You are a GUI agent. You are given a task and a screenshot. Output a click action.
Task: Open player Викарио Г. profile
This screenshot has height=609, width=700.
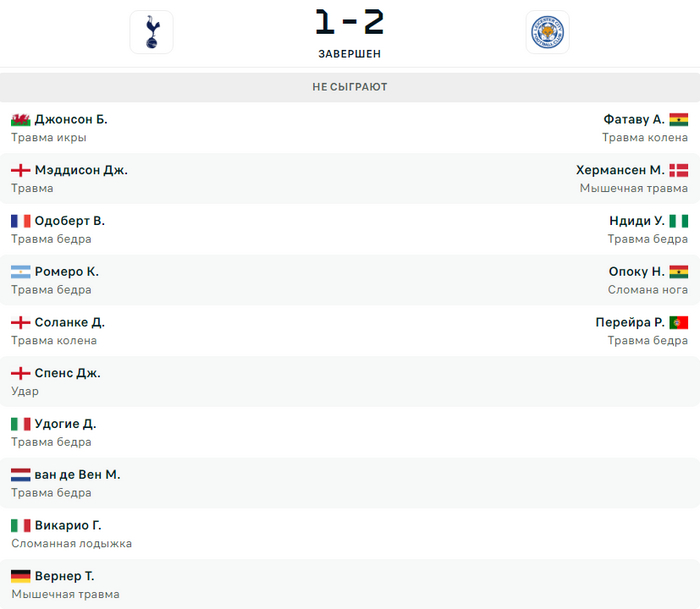[x=68, y=525]
